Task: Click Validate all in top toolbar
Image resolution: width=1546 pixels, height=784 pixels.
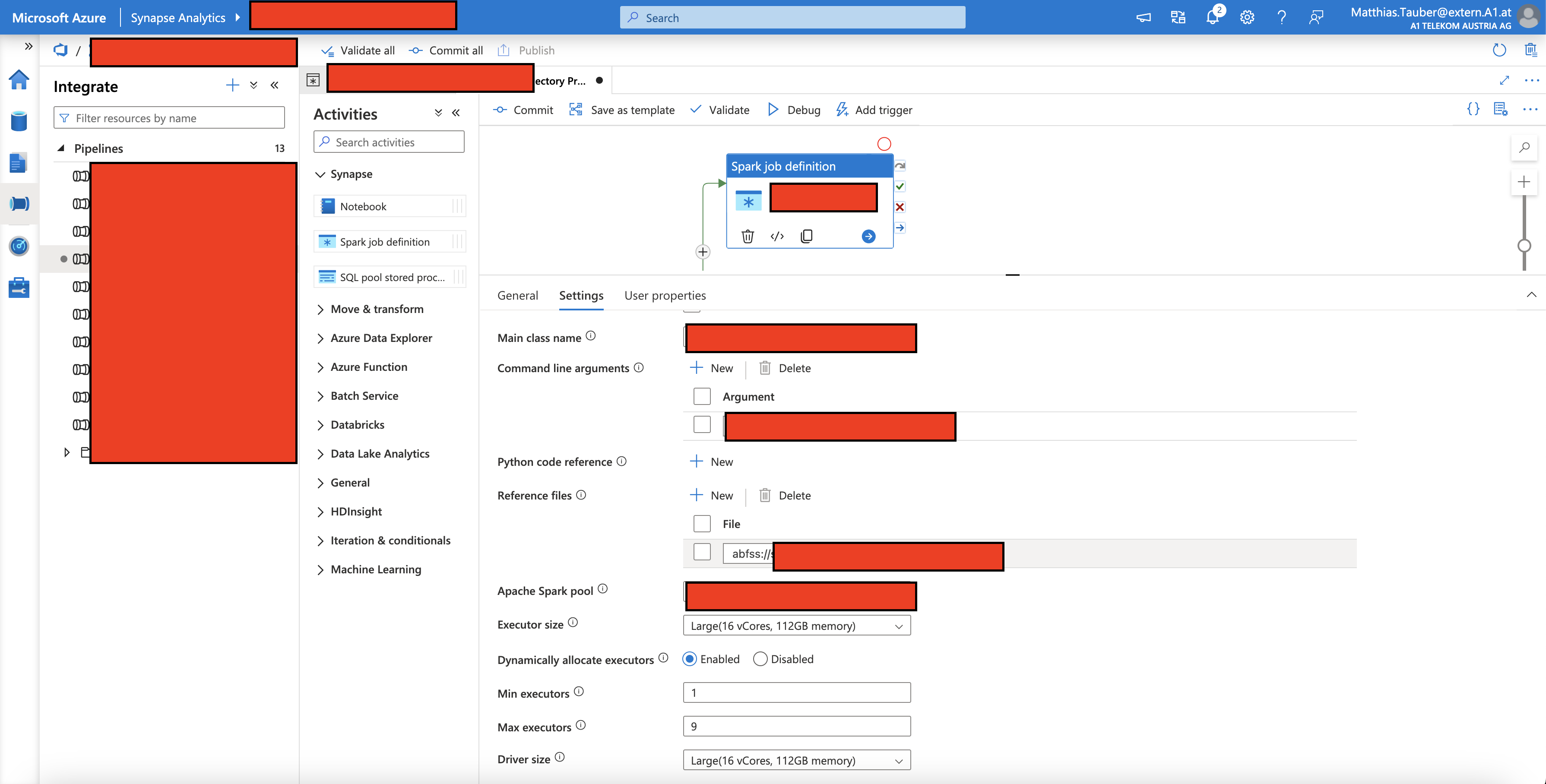Action: coord(358,51)
